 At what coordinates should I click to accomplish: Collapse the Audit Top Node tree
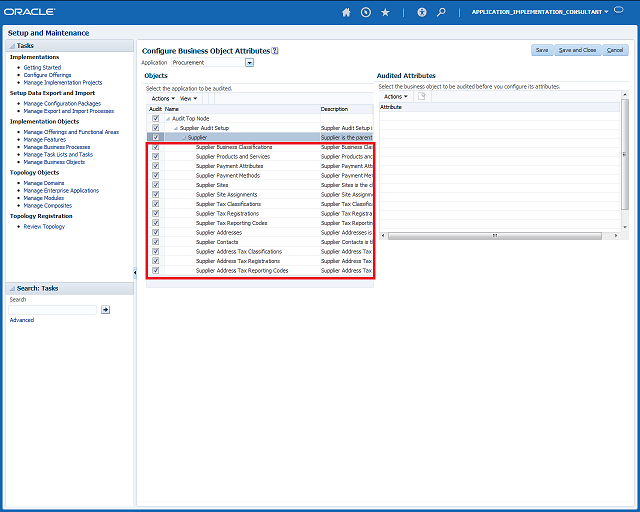tap(168, 119)
